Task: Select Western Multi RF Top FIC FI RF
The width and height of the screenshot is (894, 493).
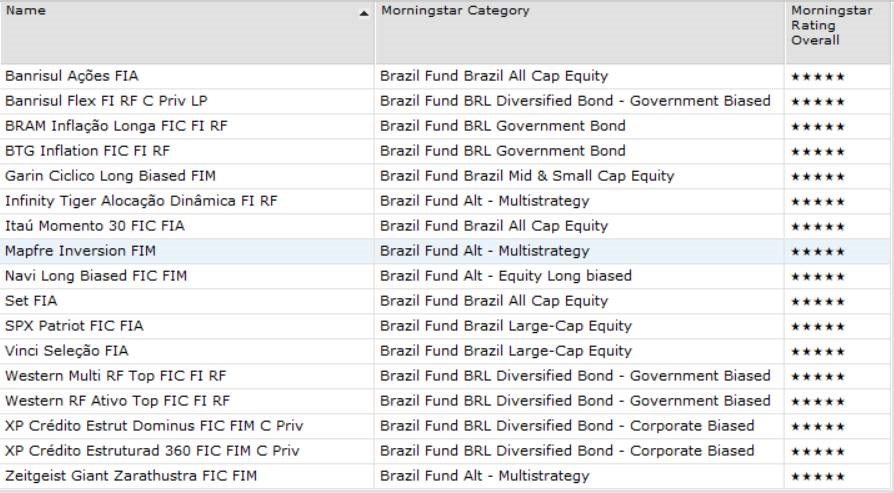Action: [x=116, y=376]
